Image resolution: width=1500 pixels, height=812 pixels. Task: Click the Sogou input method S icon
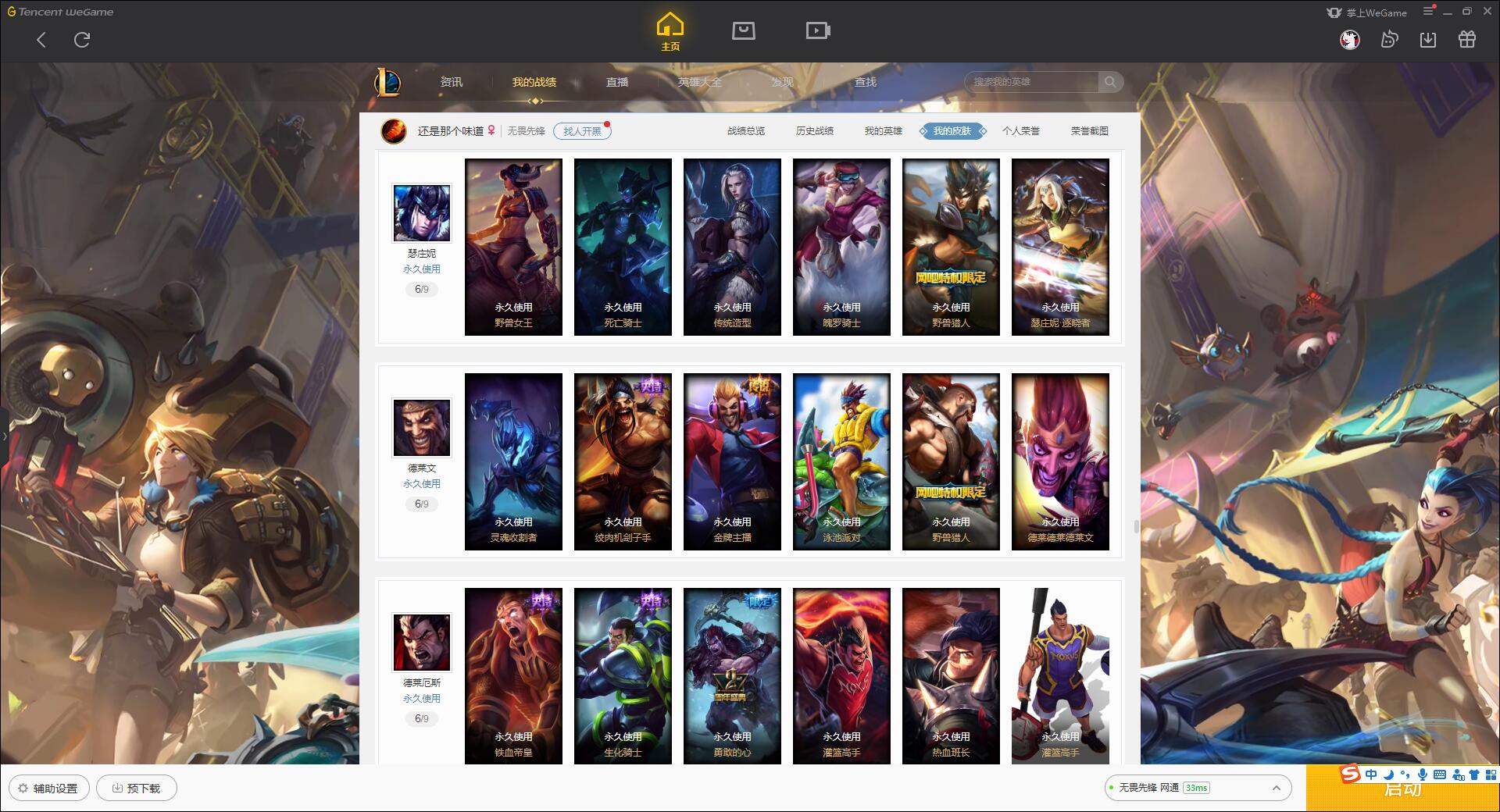(1350, 774)
